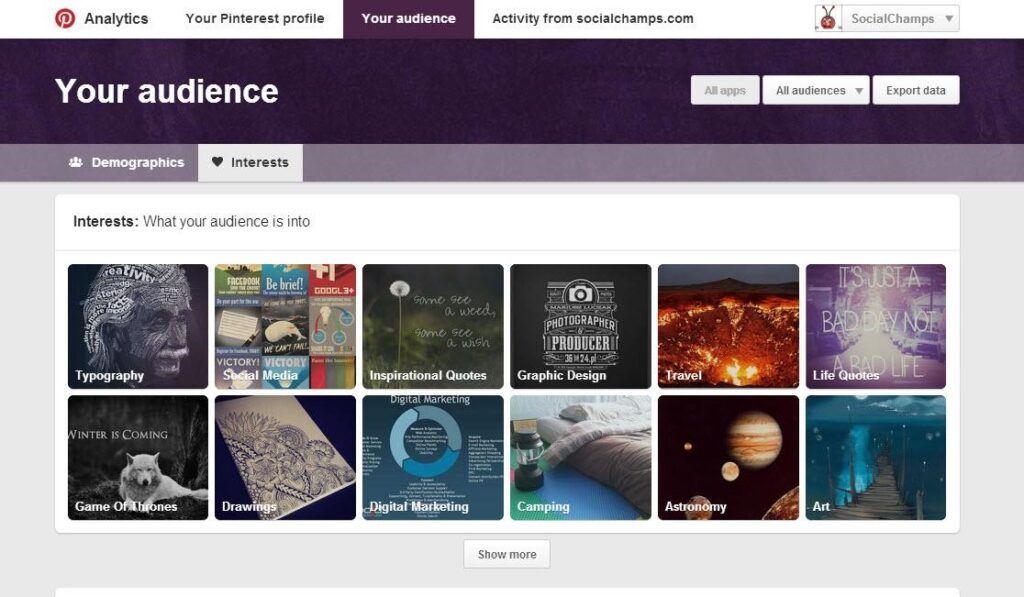The width and height of the screenshot is (1024, 597).
Task: Open the All apps filter
Action: coord(725,90)
